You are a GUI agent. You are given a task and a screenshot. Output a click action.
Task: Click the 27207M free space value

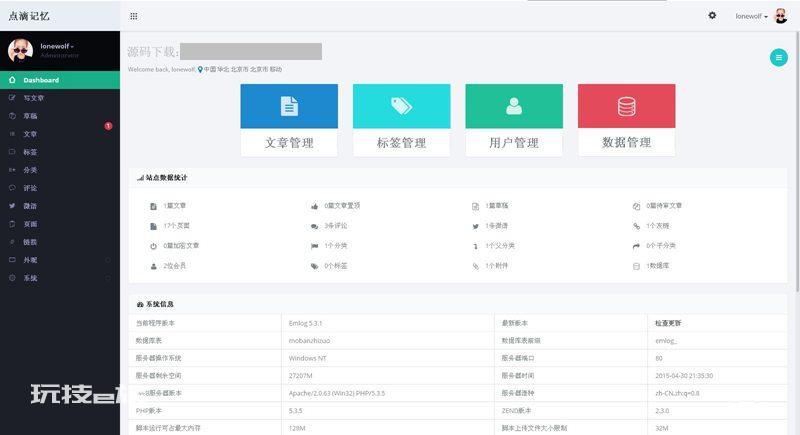pos(300,376)
